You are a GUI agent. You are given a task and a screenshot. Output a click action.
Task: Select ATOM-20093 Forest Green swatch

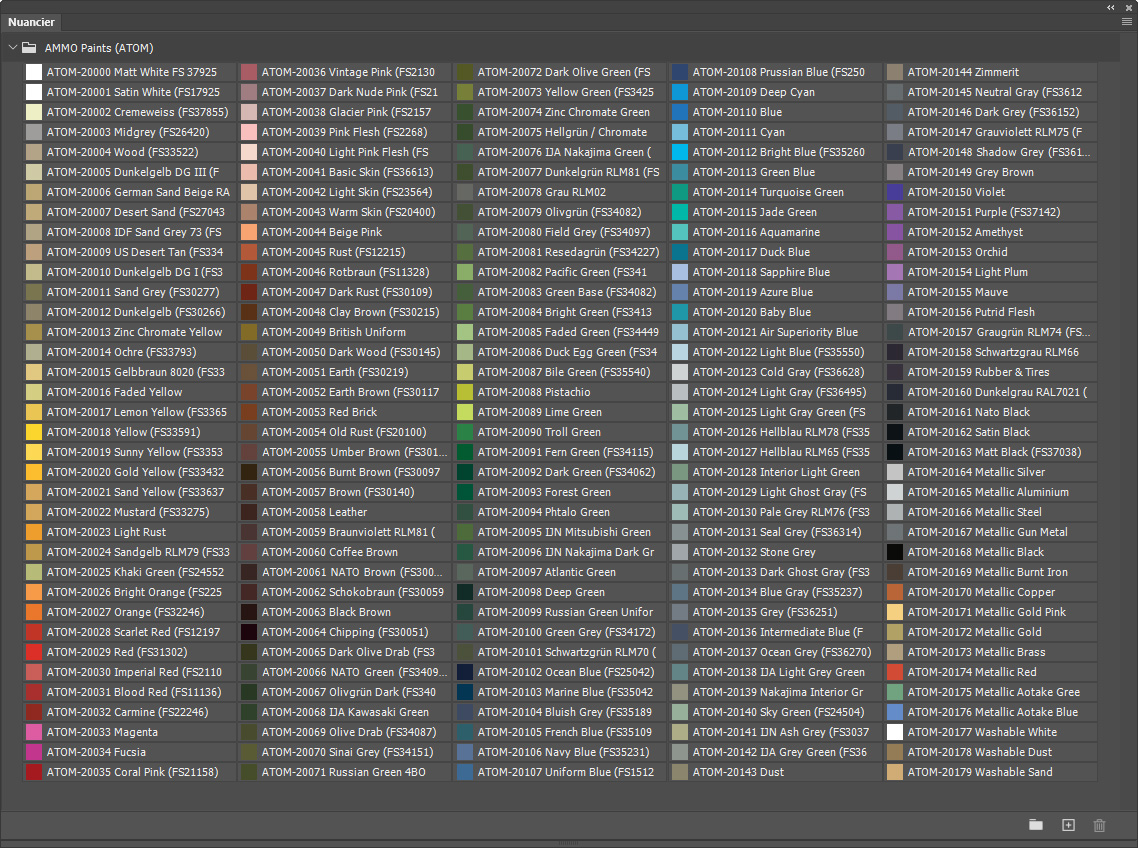click(x=465, y=492)
